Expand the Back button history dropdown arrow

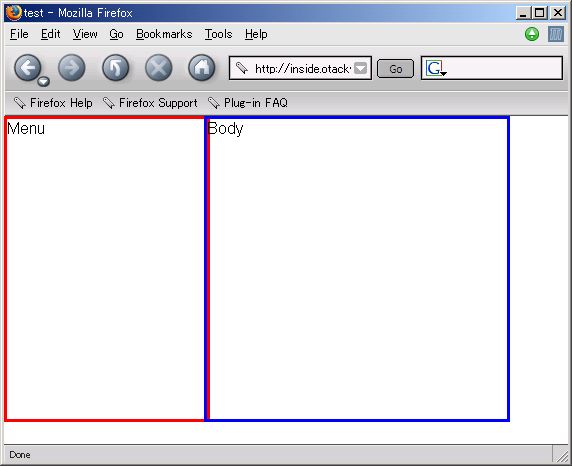(x=43, y=81)
